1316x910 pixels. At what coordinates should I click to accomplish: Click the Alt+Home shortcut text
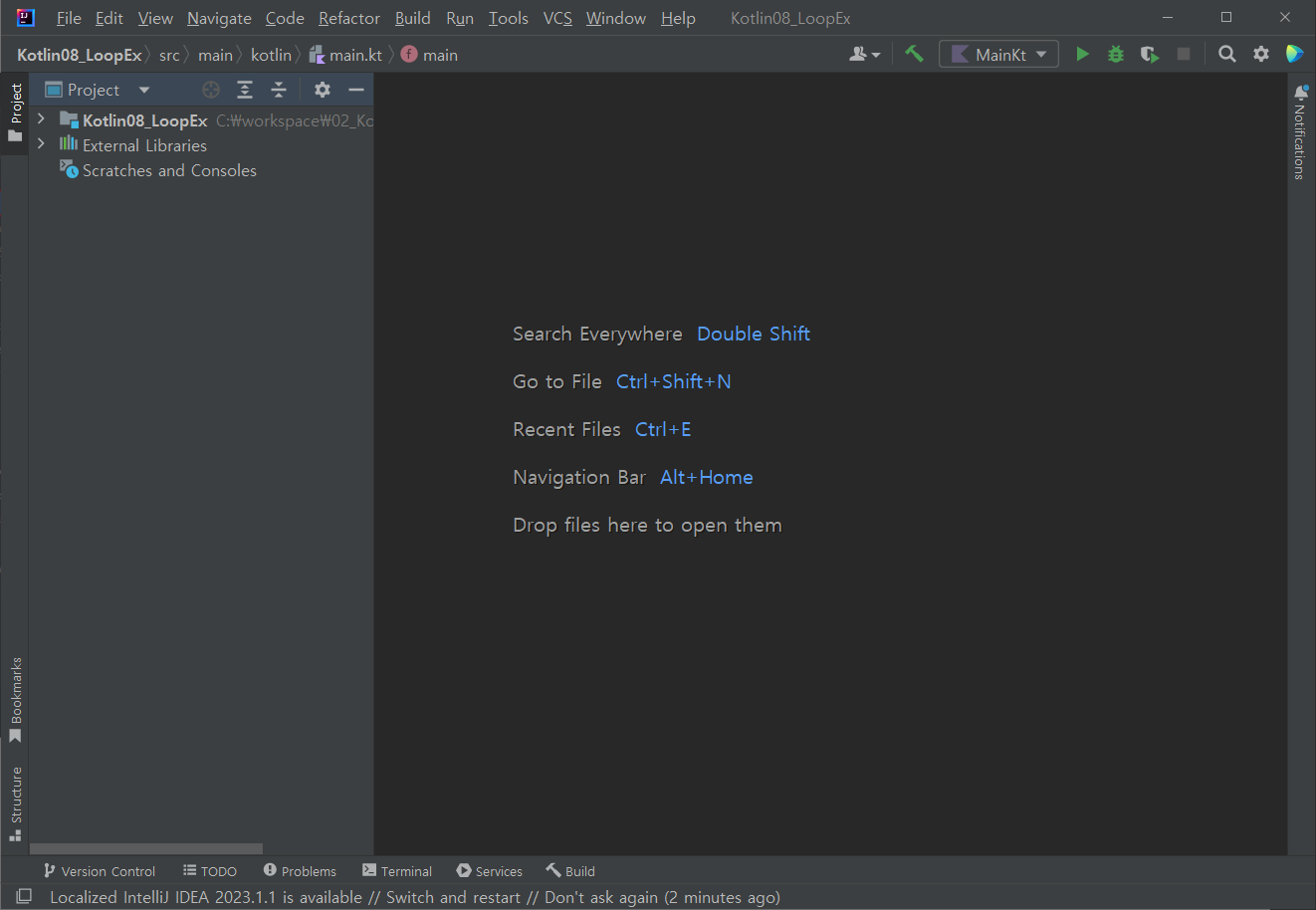click(707, 477)
